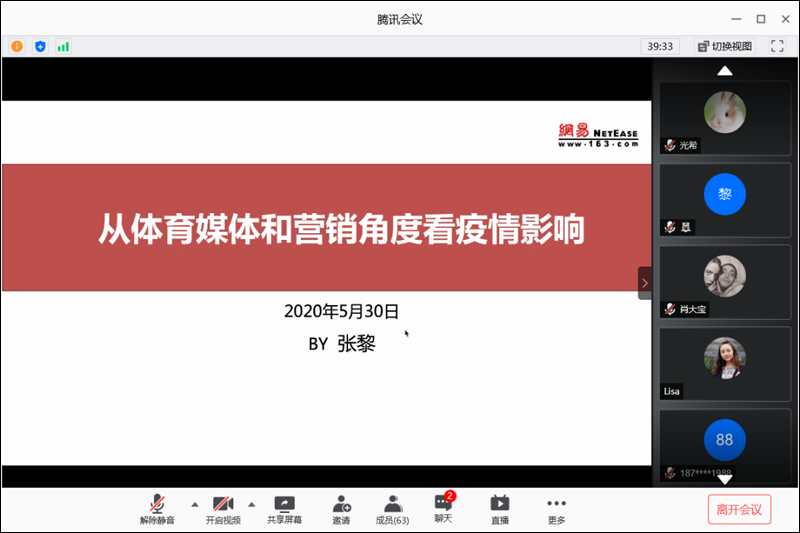This screenshot has width=800, height=533.
Task: Expand audio options arrow beside 解除静音
Action: (x=194, y=504)
